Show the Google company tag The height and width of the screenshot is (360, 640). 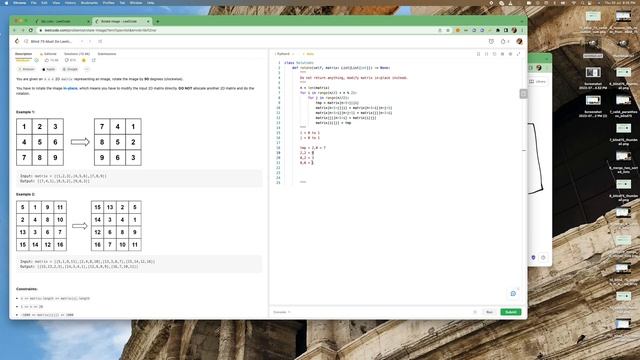click(70, 69)
